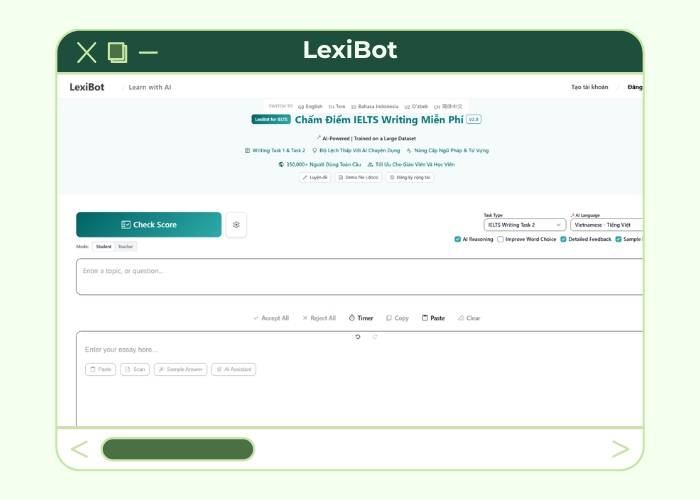Click the right arrow in the bottom scrollbar
The image size is (700, 500).
pos(620,449)
